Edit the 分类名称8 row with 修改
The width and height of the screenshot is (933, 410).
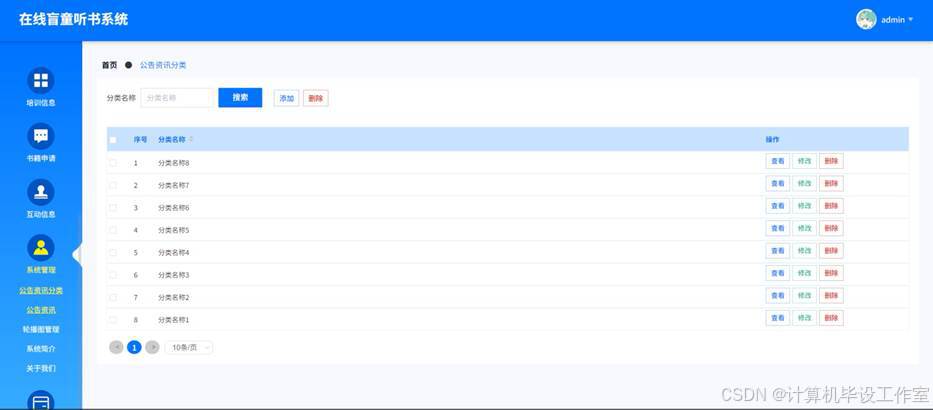(x=804, y=161)
